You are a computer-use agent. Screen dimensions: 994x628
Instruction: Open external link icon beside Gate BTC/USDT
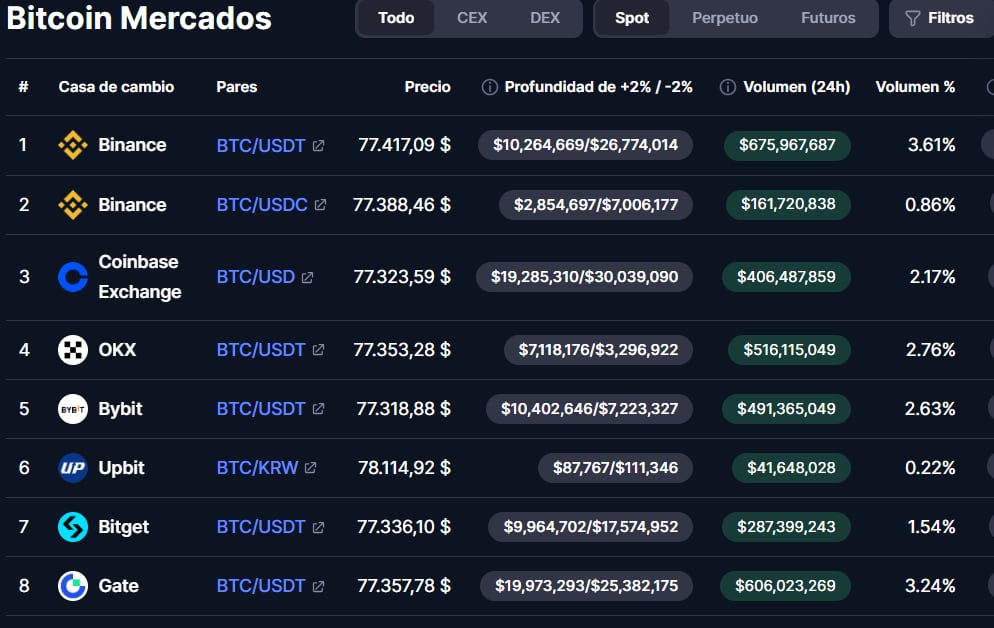pyautogui.click(x=318, y=586)
